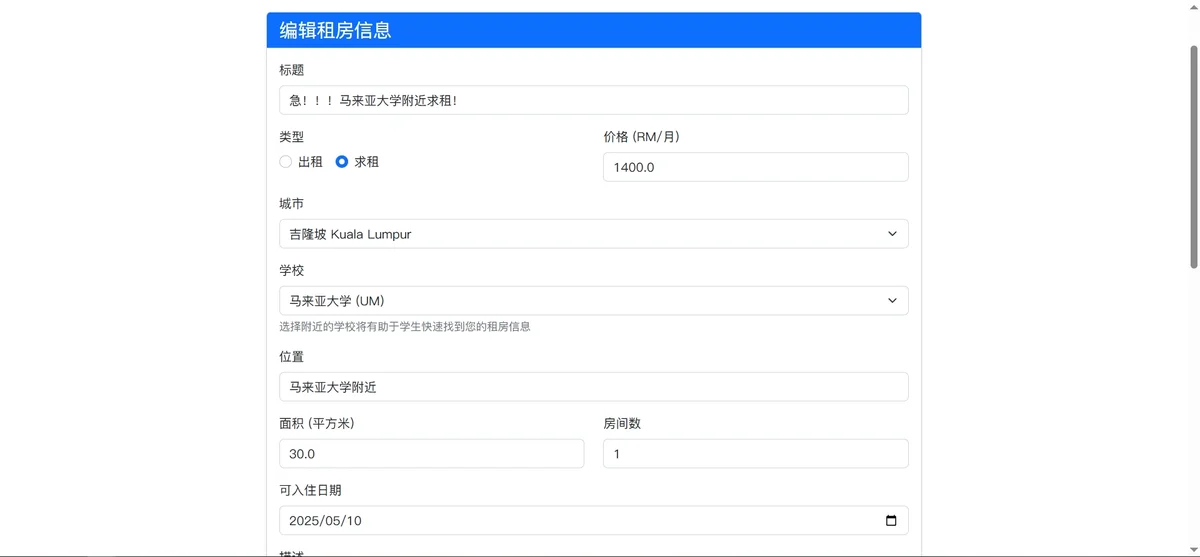The width and height of the screenshot is (1200, 557).
Task: Click the 面积 (平方米) area field
Action: (x=432, y=454)
